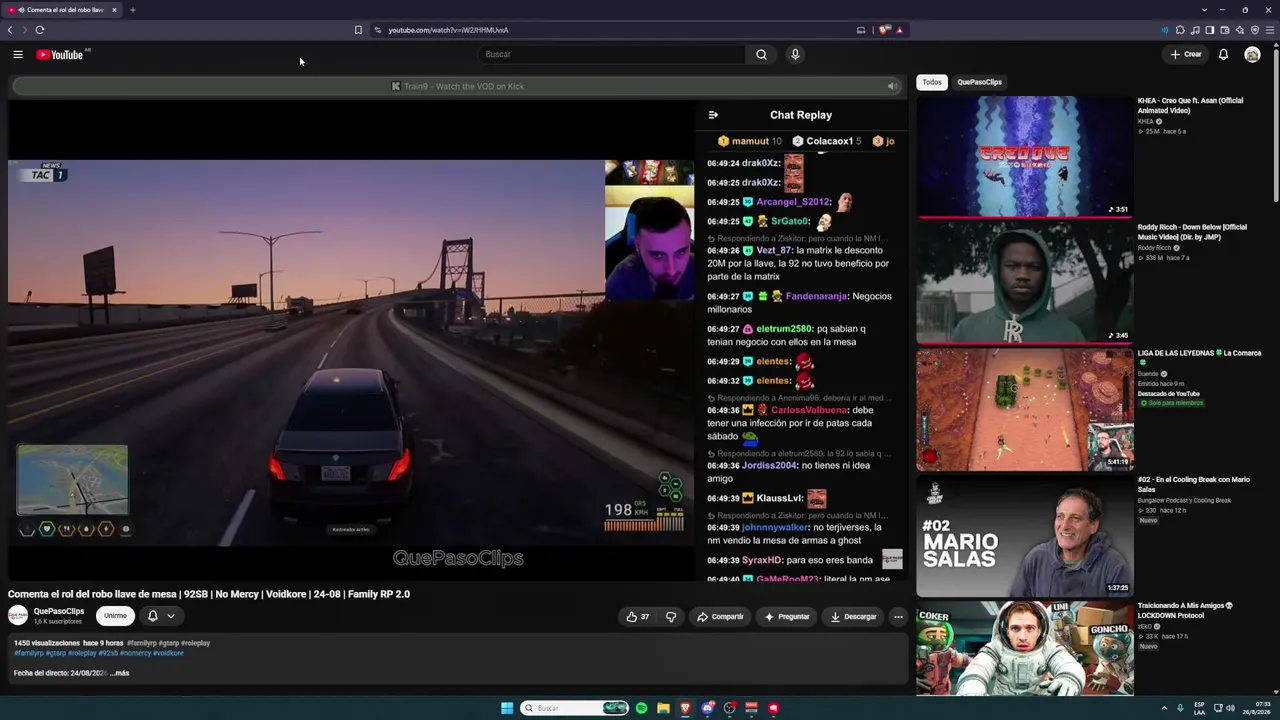Screen dimensions: 1280x720
Task: Click the browser address bar URL
Action: point(448,30)
